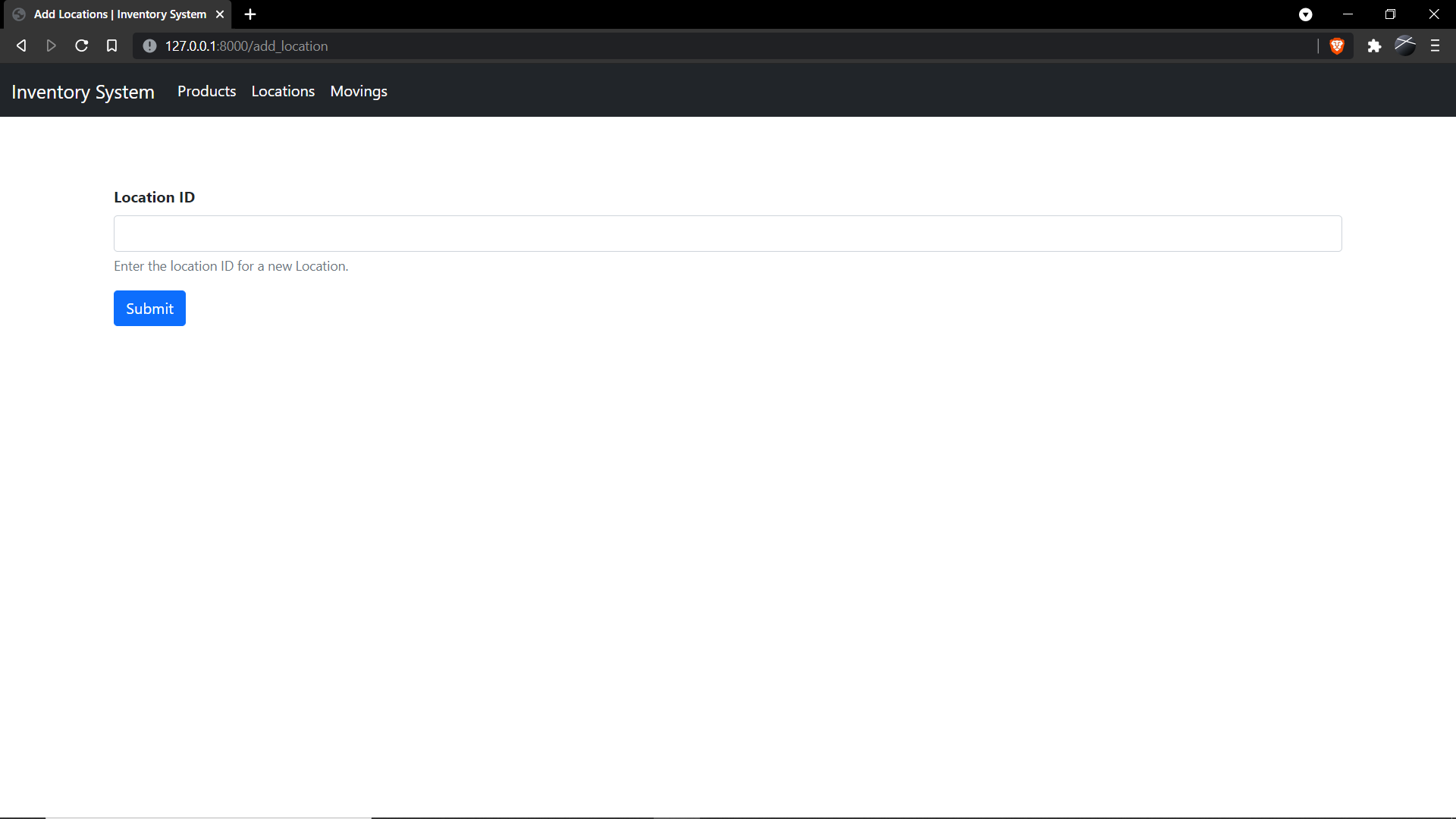1456x819 pixels.
Task: Go back with the browser back arrow
Action: 21,46
